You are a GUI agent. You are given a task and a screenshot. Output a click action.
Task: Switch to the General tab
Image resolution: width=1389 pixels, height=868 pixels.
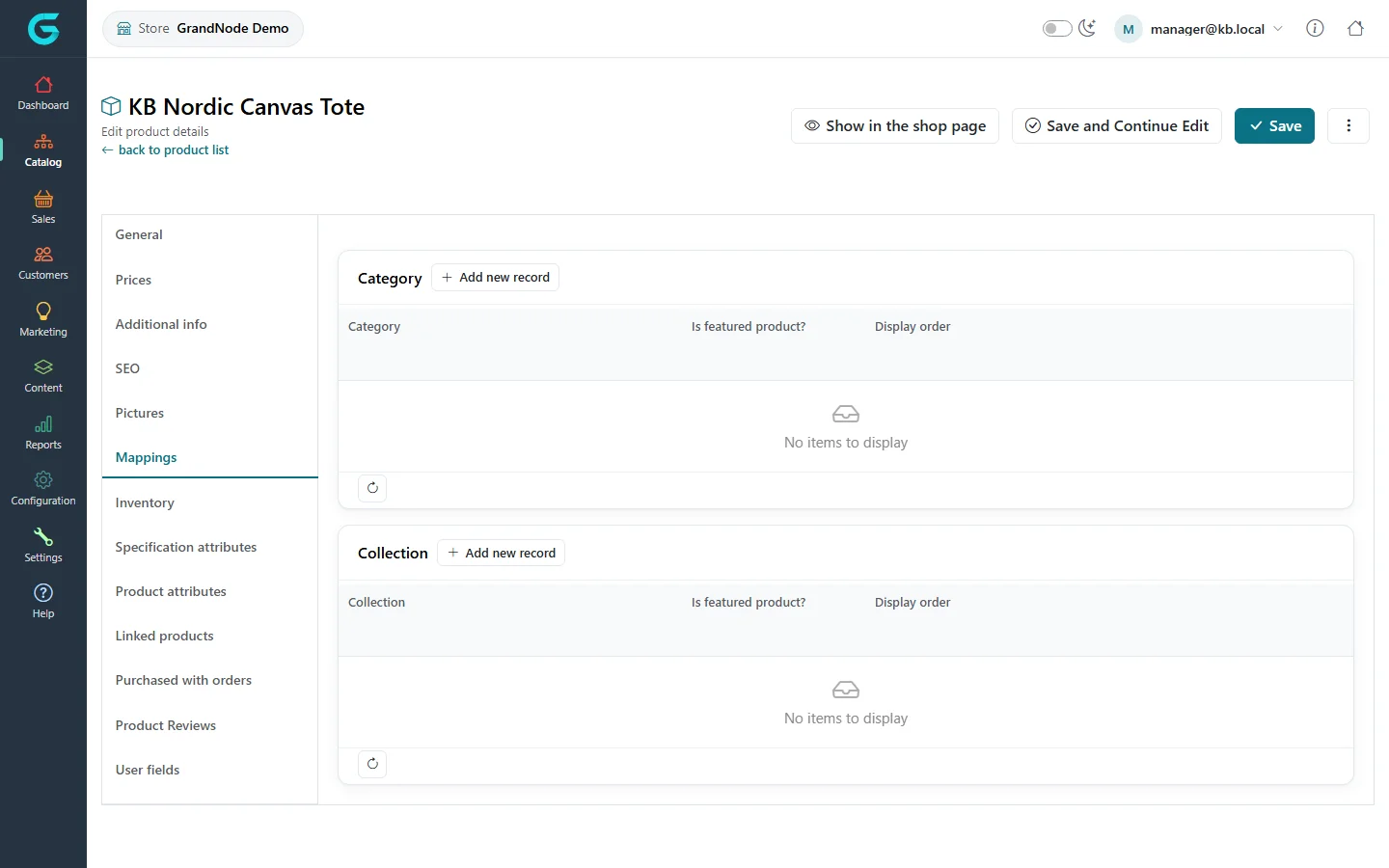(209, 234)
